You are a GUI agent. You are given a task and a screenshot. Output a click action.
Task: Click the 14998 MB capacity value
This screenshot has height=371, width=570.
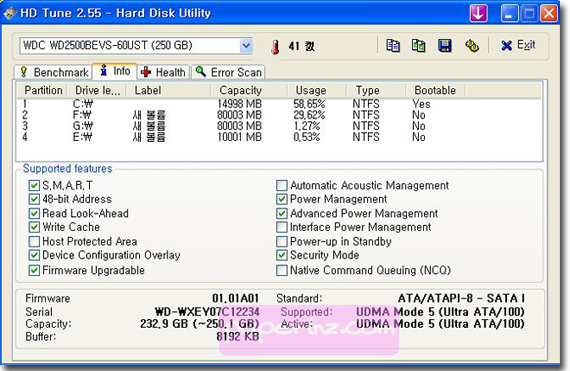[x=240, y=104]
